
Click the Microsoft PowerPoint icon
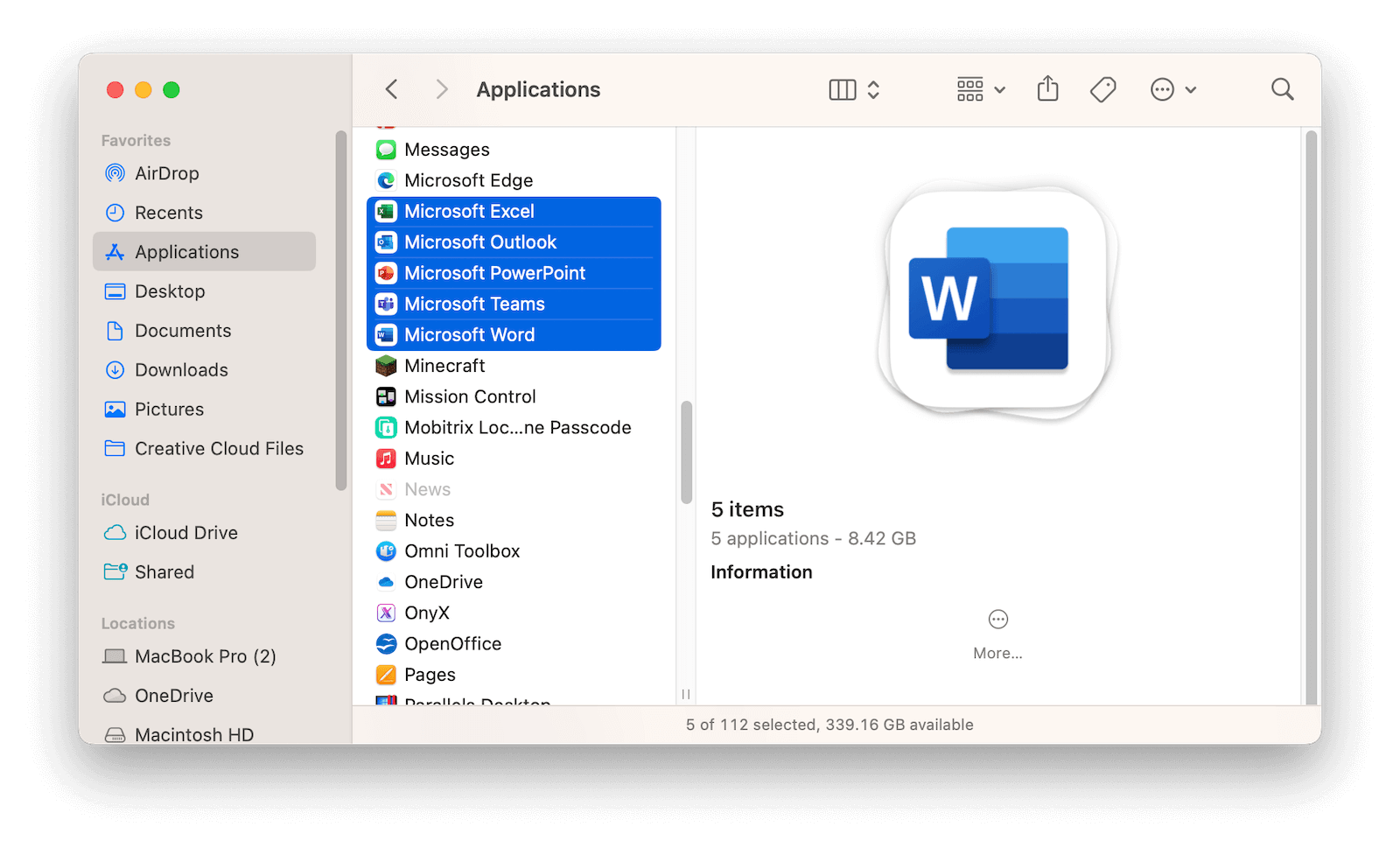386,273
